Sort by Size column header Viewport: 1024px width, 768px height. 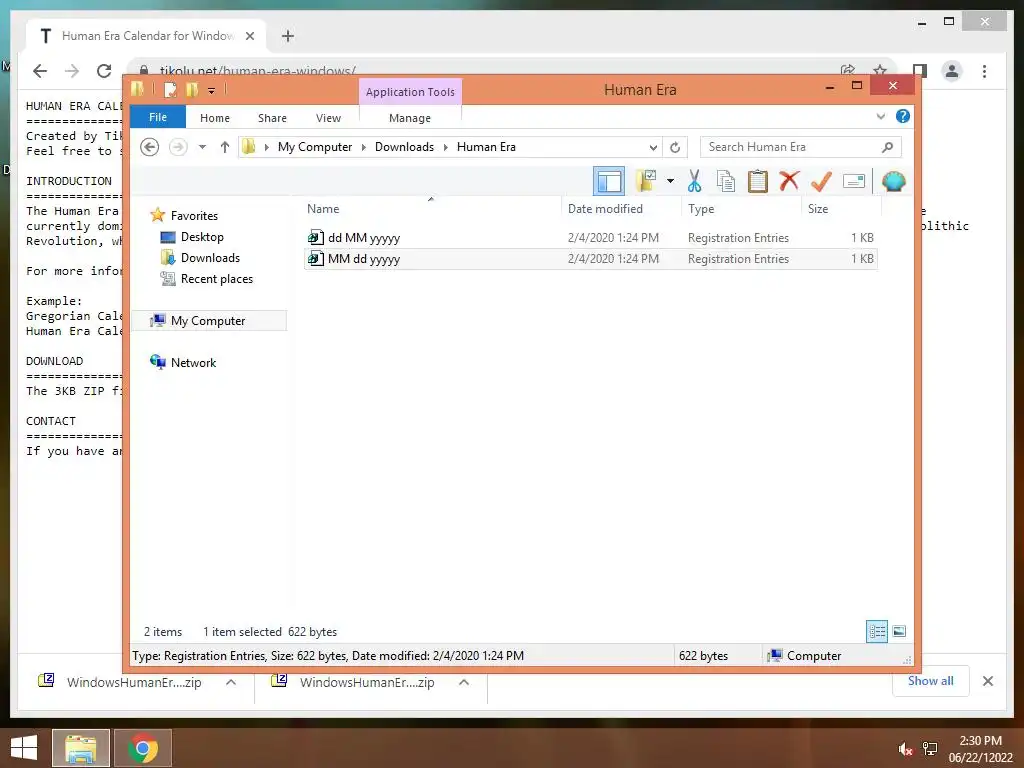point(841,209)
